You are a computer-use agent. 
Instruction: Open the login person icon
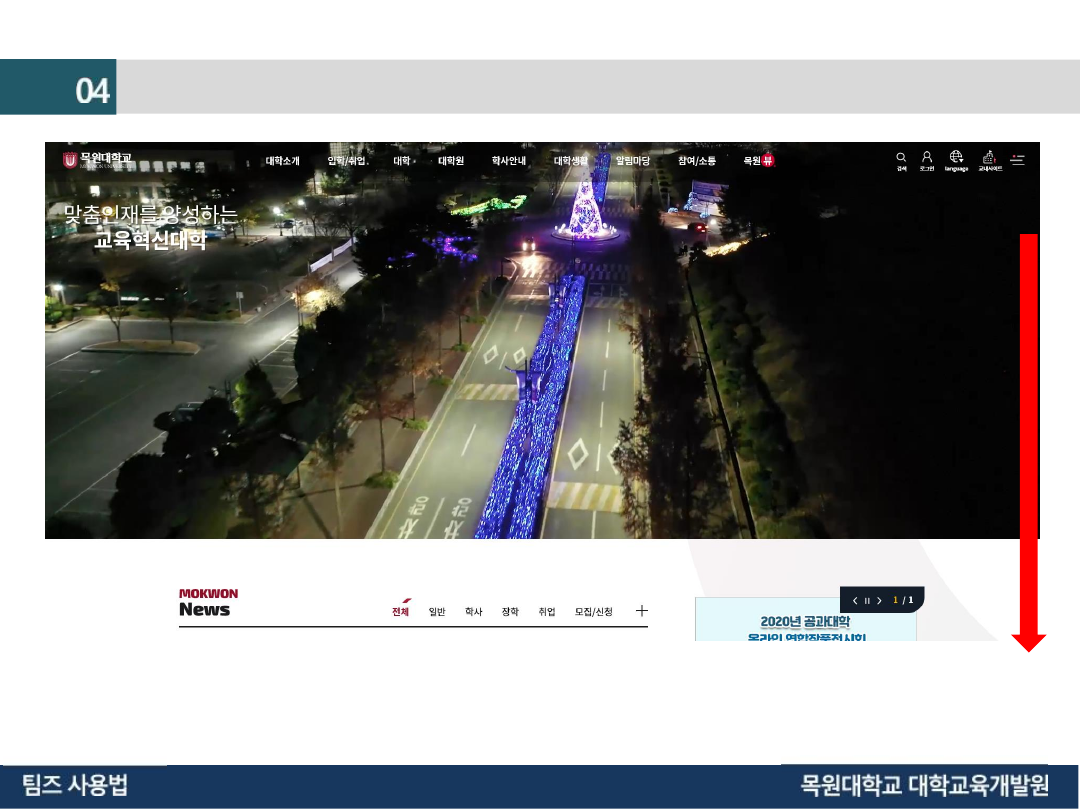[927, 158]
